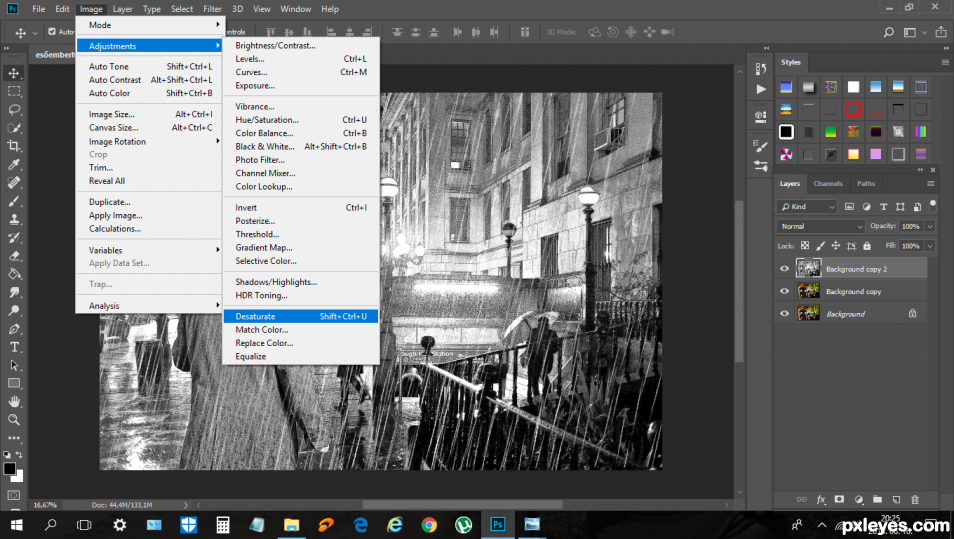Toggle lock position icon
Screen dimensions: 954x539
click(835, 246)
